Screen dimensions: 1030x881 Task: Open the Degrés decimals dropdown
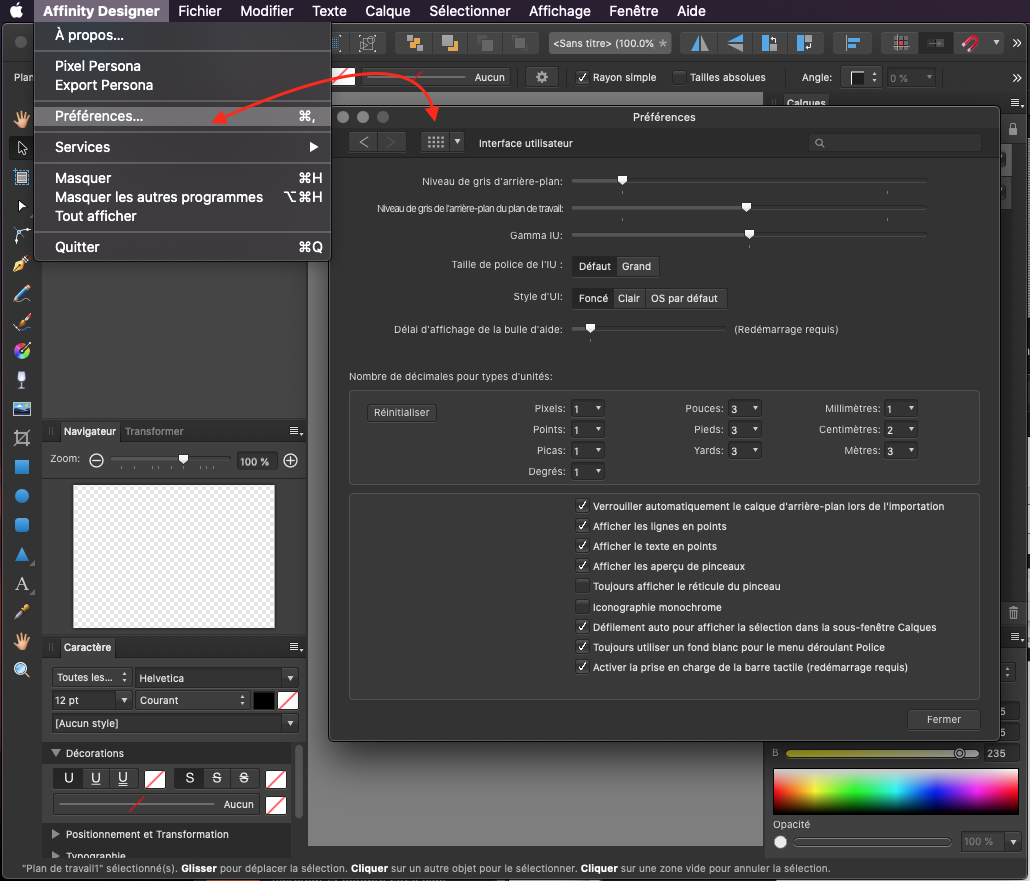pos(587,472)
